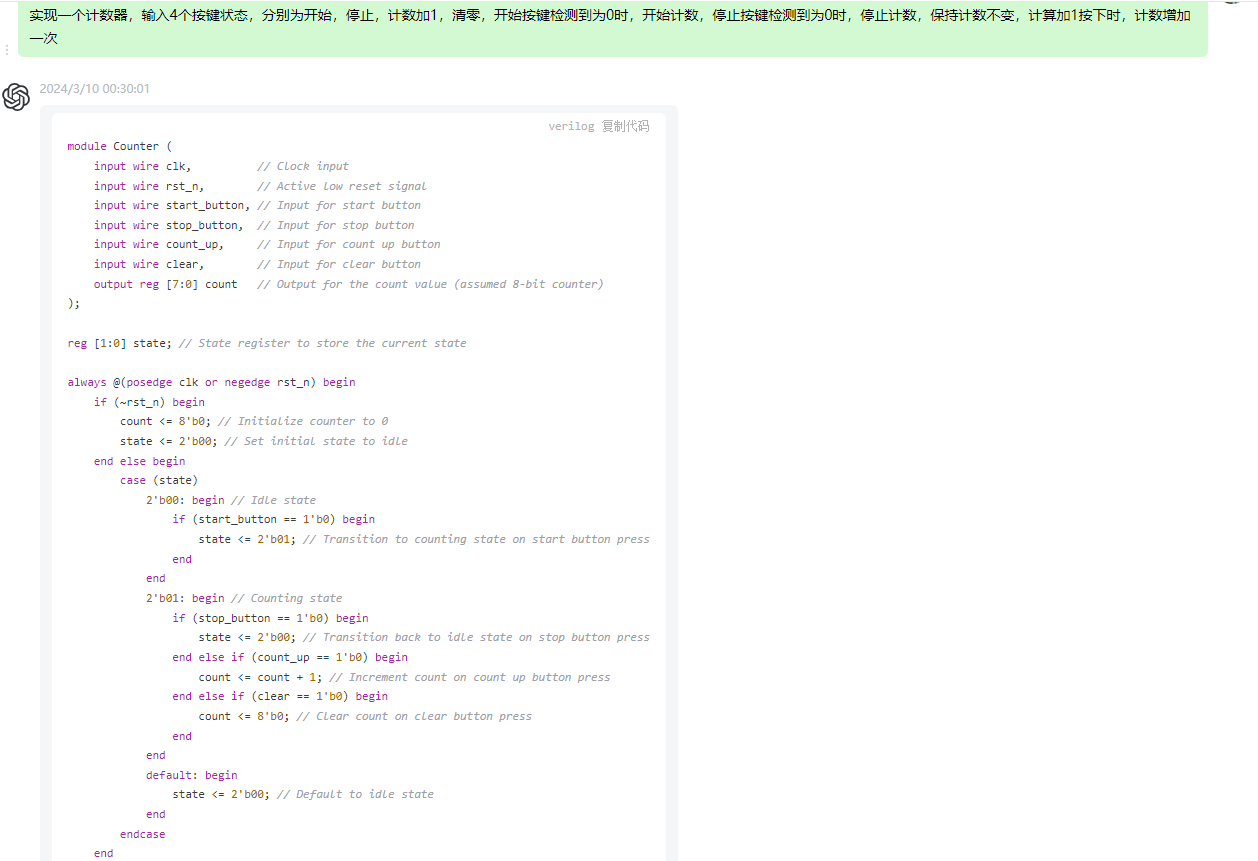The image size is (1258, 861).
Task: Click the 'input wire clk' declaration line
Action: pos(142,166)
